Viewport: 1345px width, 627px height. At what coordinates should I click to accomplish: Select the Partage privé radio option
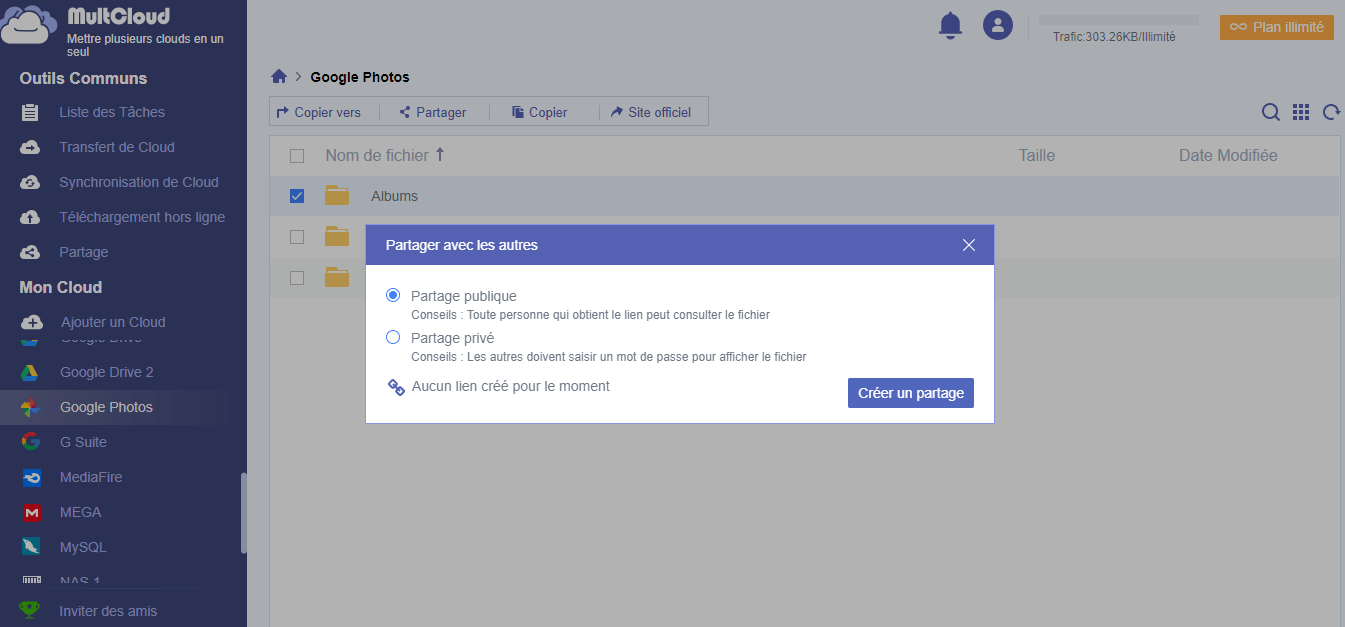pos(393,338)
